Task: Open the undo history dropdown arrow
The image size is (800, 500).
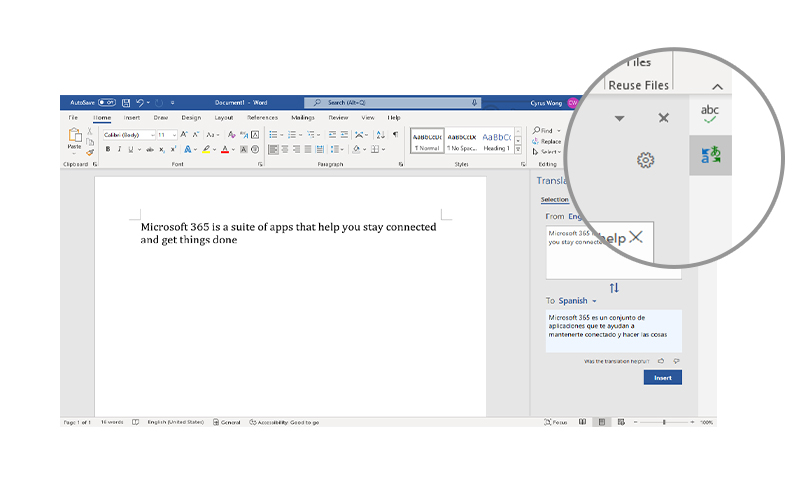Action: click(x=148, y=103)
